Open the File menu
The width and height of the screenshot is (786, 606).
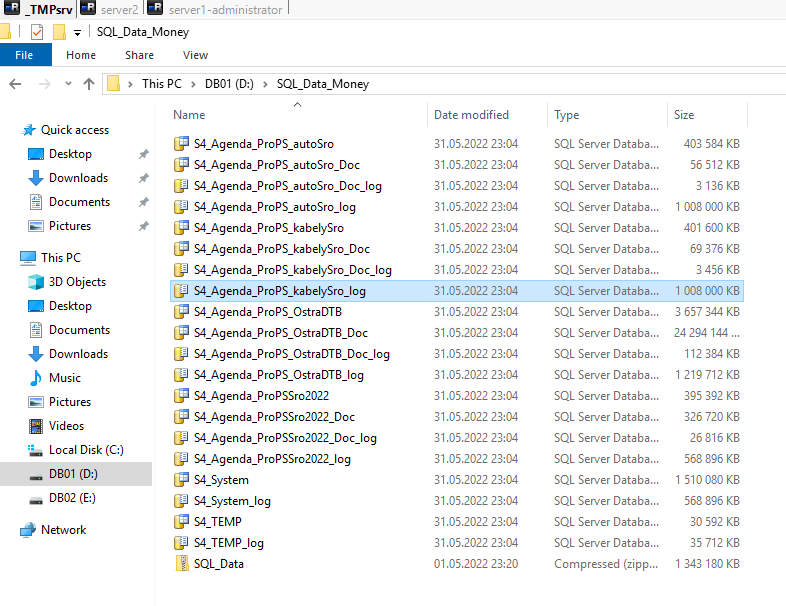click(25, 55)
